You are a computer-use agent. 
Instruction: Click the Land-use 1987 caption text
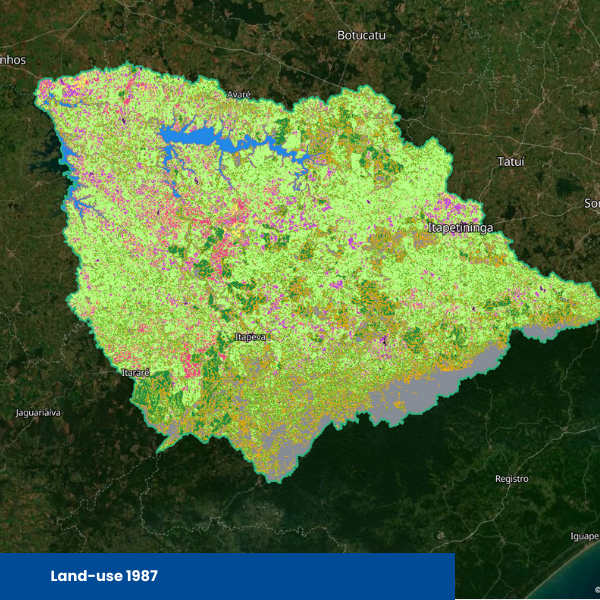tap(104, 576)
